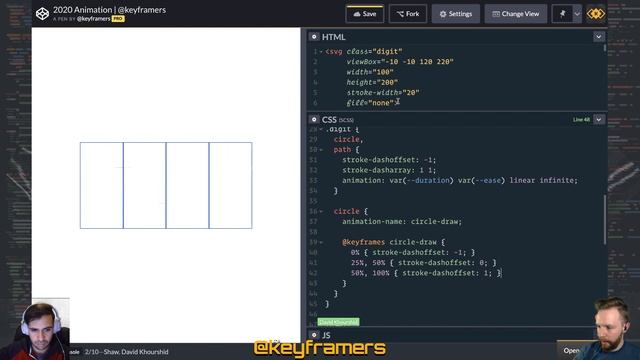The width and height of the screenshot is (640, 360).
Task: Open the HTML panel dropdown chevron
Action: pos(599,37)
